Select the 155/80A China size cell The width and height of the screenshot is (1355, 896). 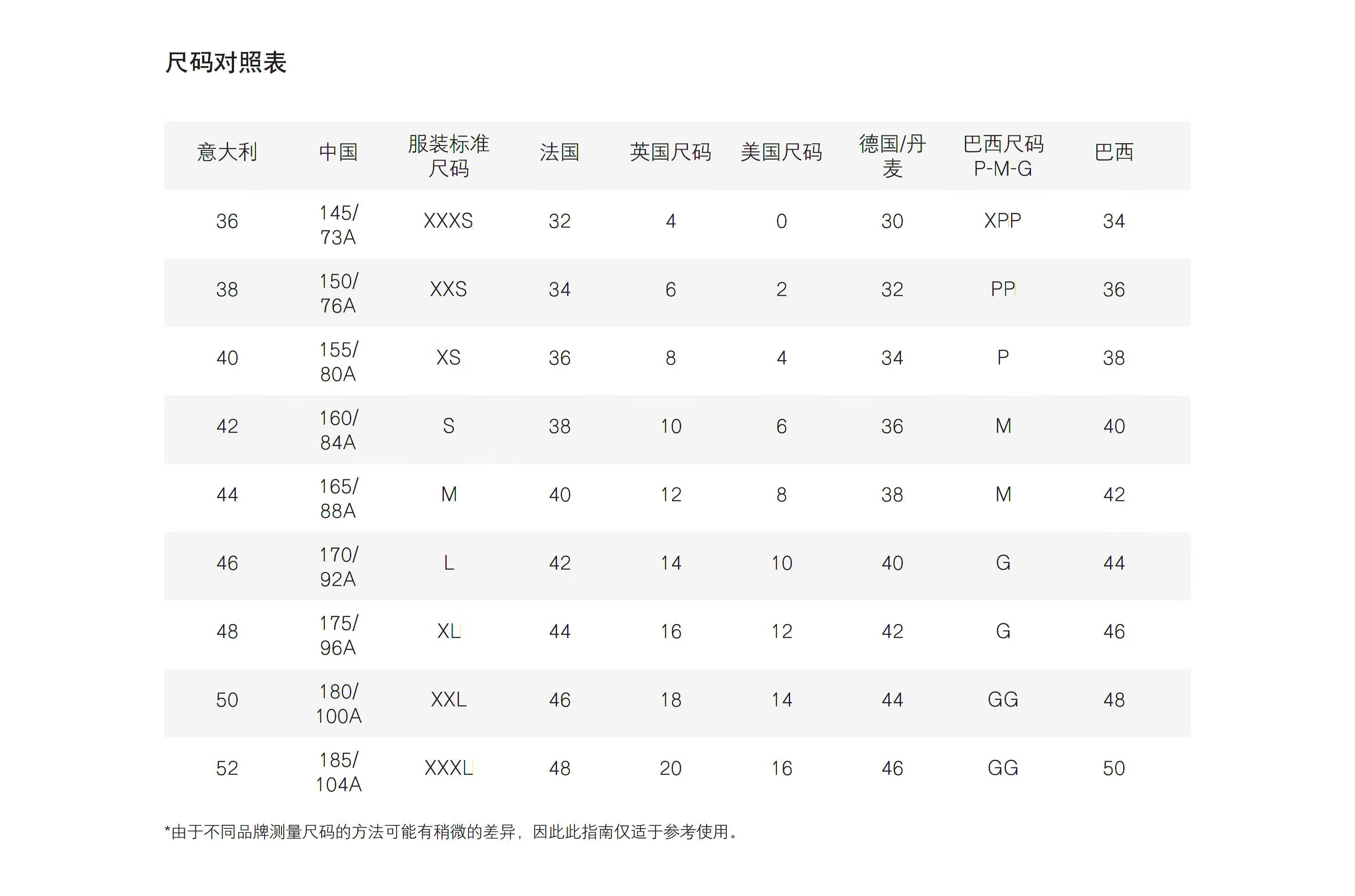(x=338, y=362)
